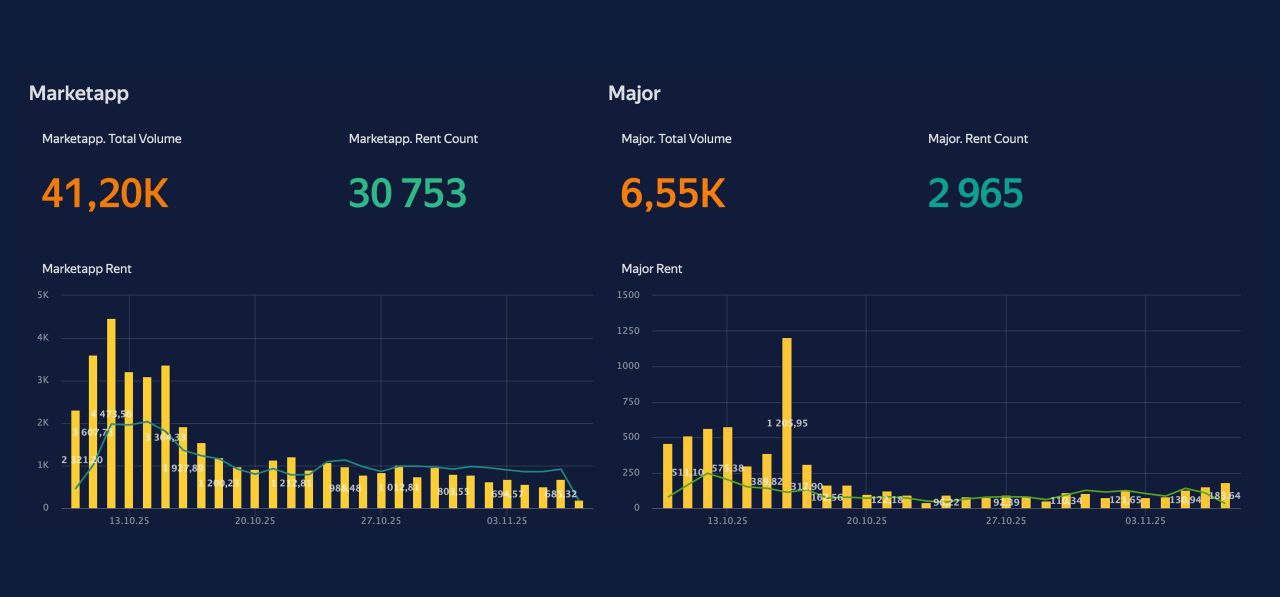Click the 'Major Rent' chart title
This screenshot has height=597, width=1280.
652,269
